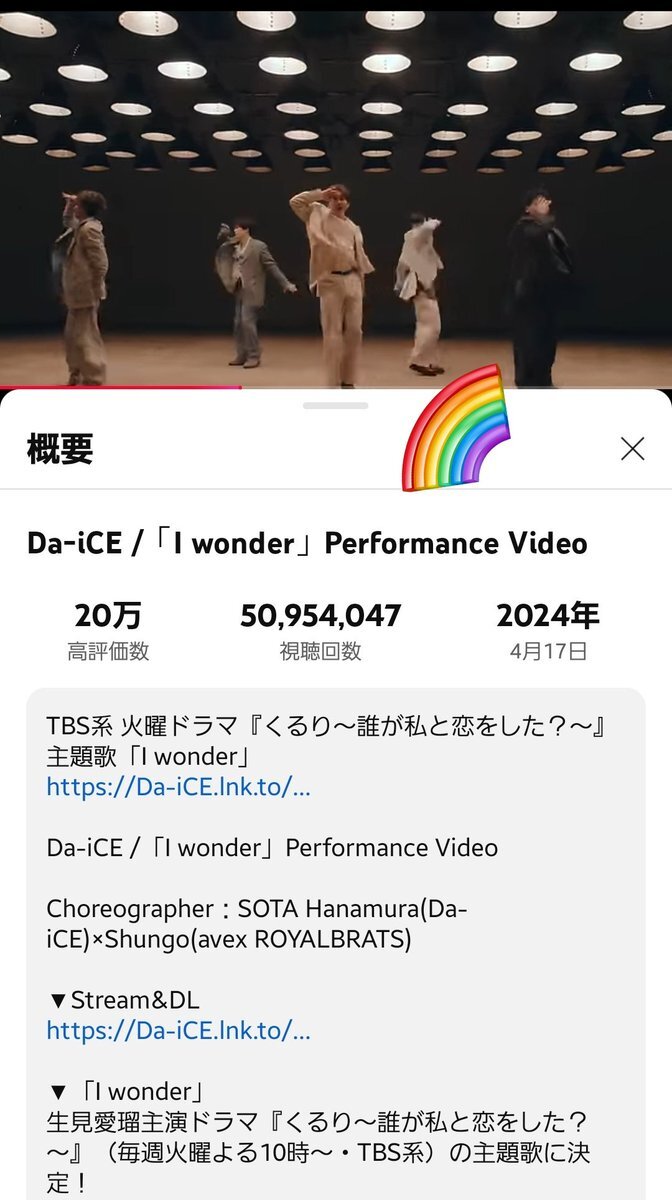
Task: Tap the TBS系 火曜ドラマ description line
Action: [x=327, y=726]
